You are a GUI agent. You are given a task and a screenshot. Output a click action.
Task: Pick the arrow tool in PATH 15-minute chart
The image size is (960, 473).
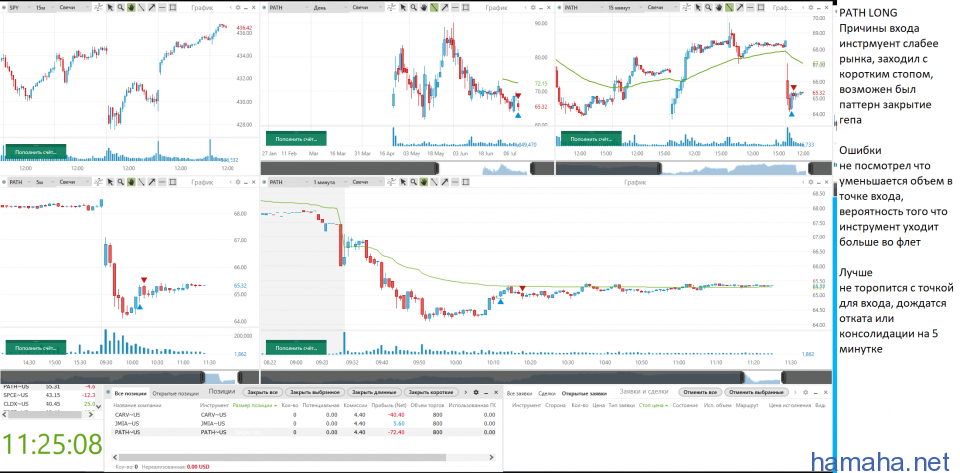click(x=739, y=8)
